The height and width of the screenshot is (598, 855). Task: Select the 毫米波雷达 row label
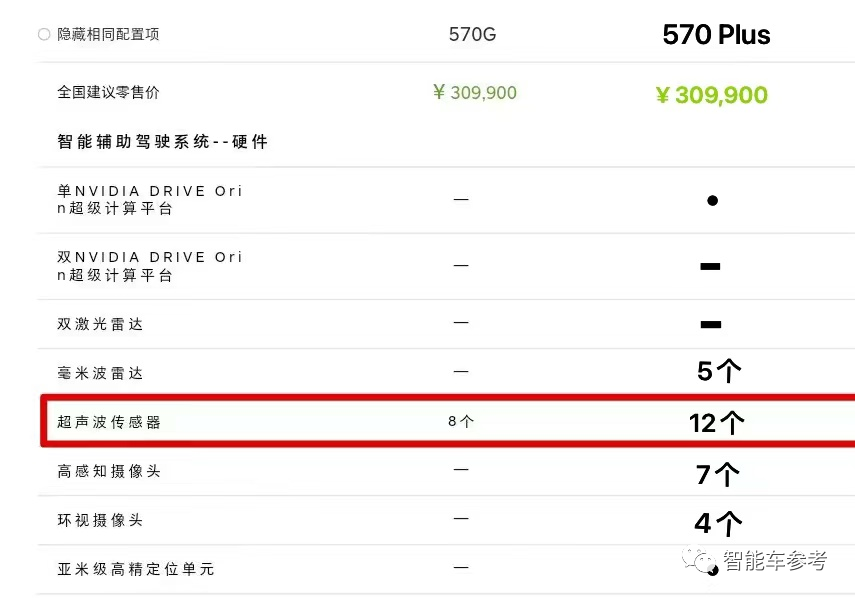pyautogui.click(x=100, y=373)
